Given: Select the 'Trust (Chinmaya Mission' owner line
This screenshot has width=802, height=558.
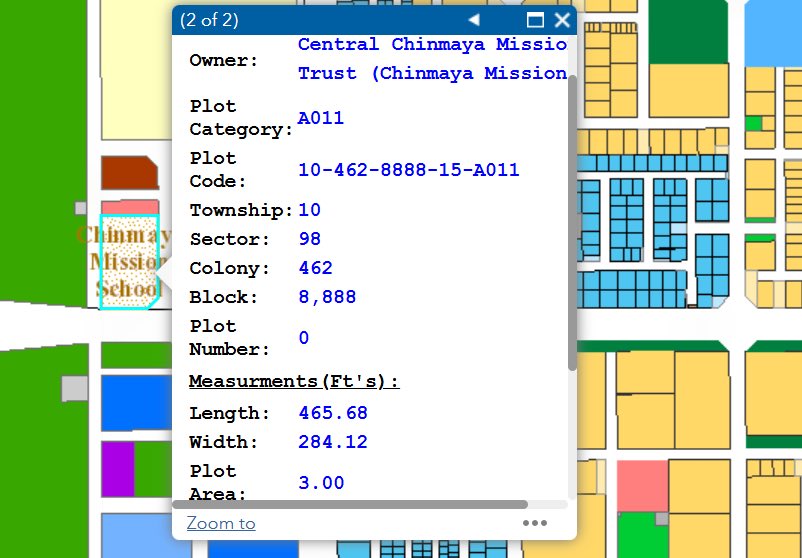Looking at the screenshot, I should click(x=432, y=73).
